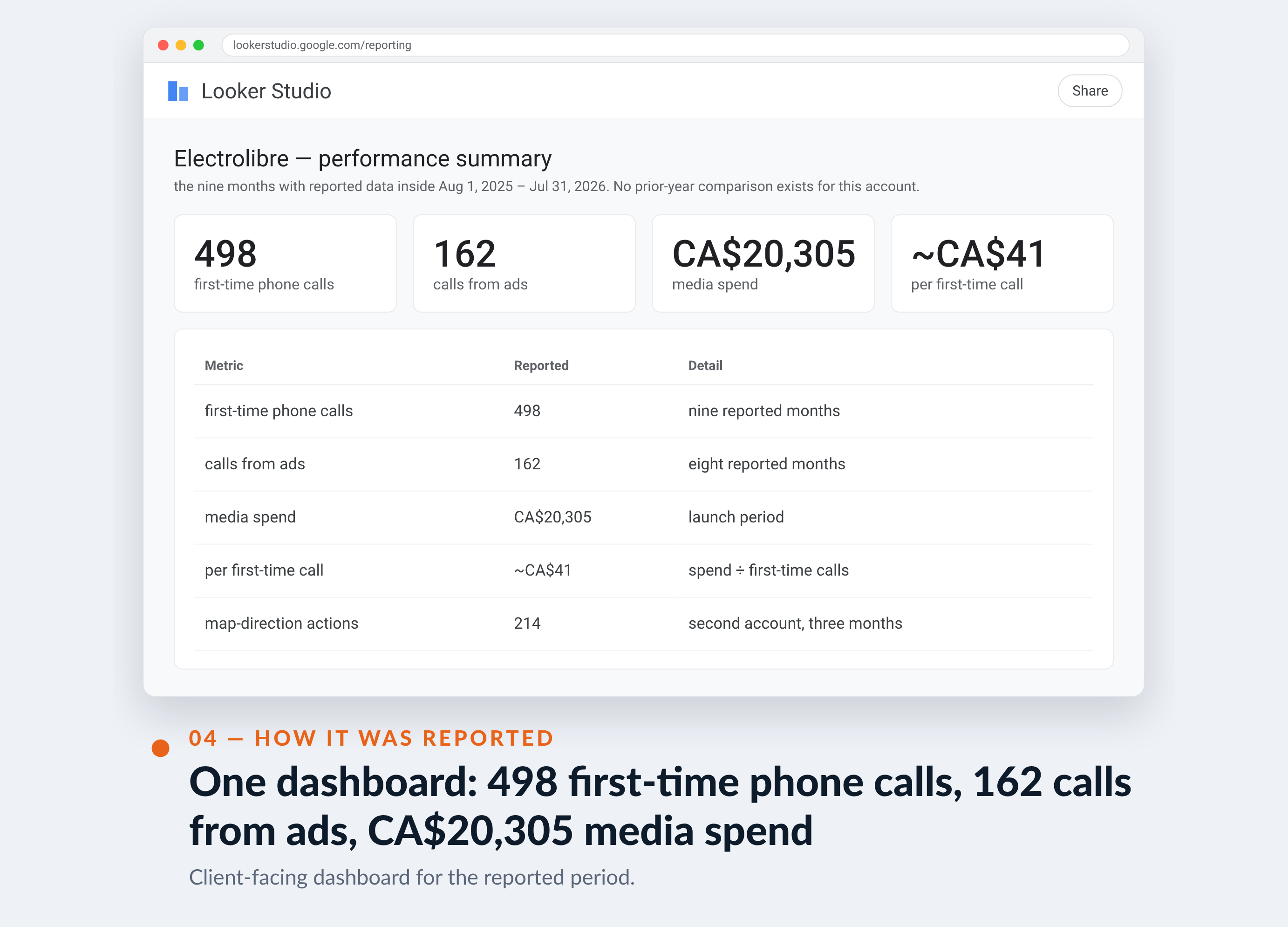Click the Looker Studio title text
Image resolution: width=1288 pixels, height=927 pixels.
coord(266,91)
